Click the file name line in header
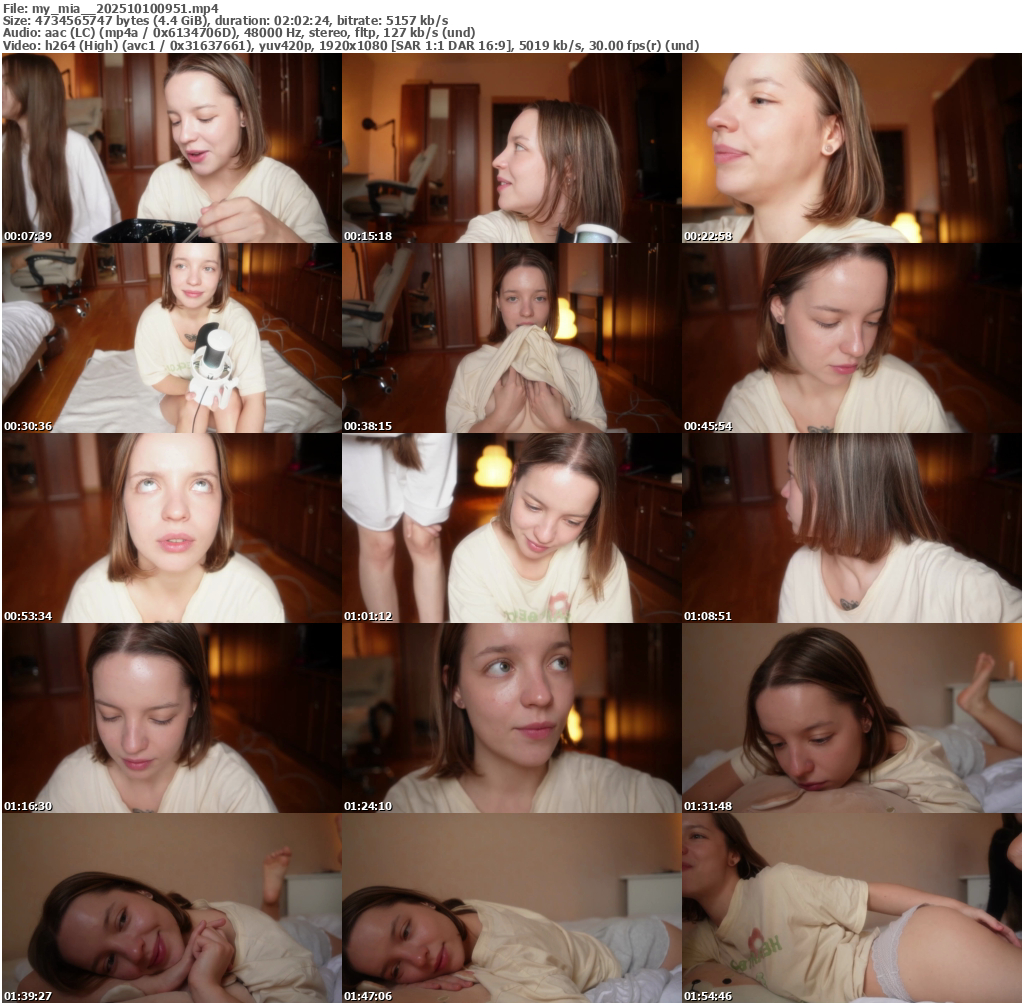1024x1003 pixels. [111, 8]
